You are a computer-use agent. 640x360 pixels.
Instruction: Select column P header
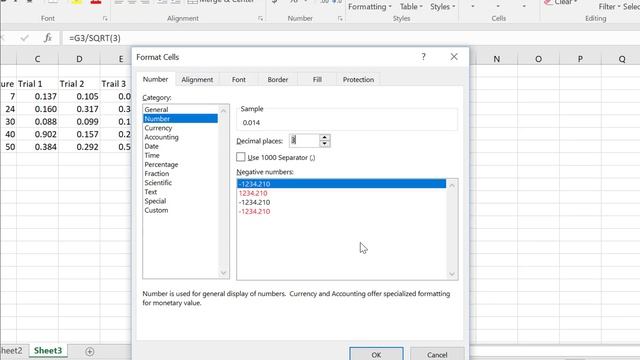pyautogui.click(x=580, y=59)
